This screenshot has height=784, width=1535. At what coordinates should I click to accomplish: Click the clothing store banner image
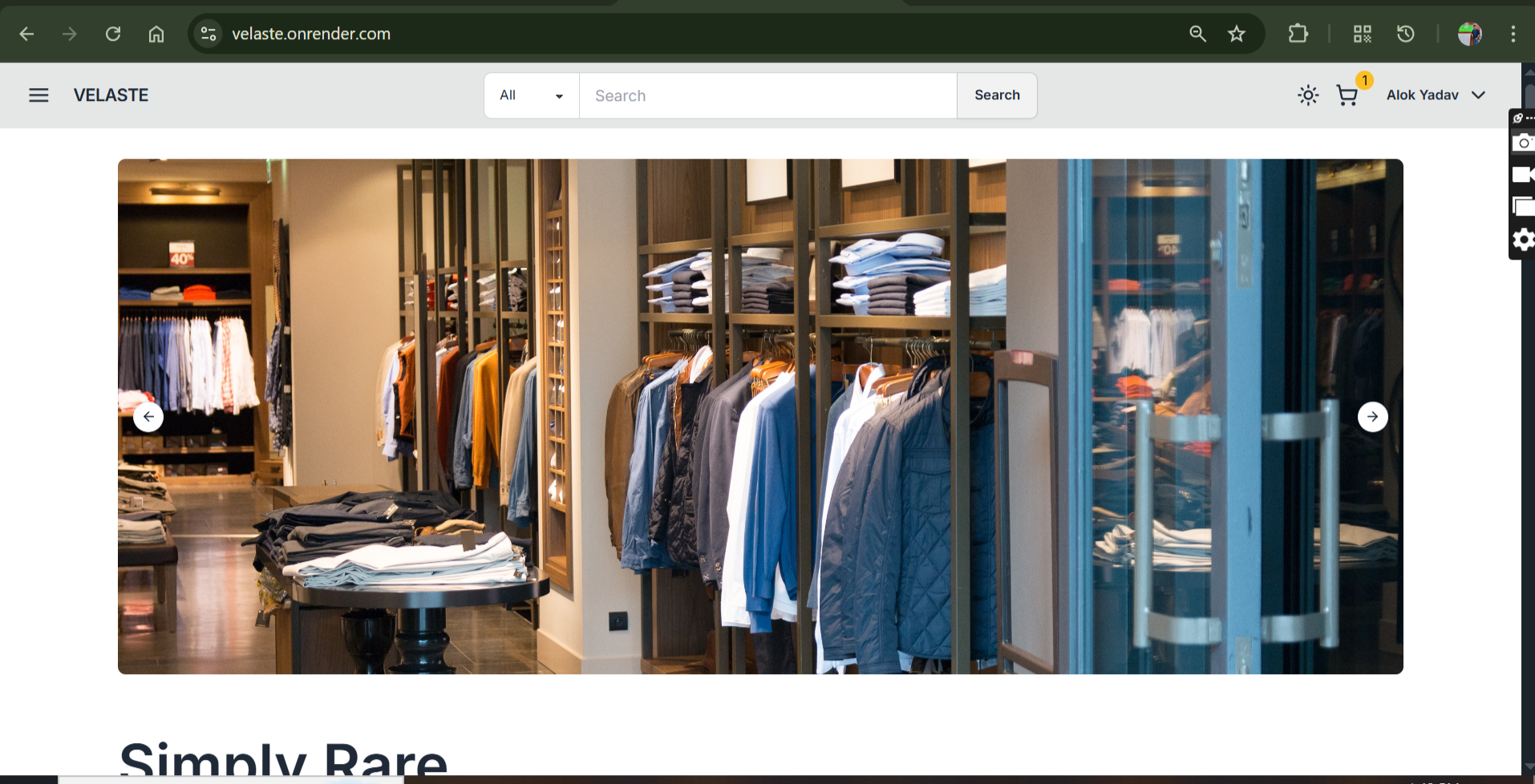point(760,416)
